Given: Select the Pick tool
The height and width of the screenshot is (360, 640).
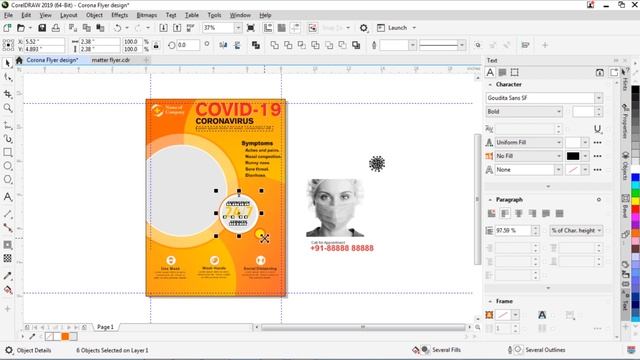Looking at the screenshot, I should 7,63.
